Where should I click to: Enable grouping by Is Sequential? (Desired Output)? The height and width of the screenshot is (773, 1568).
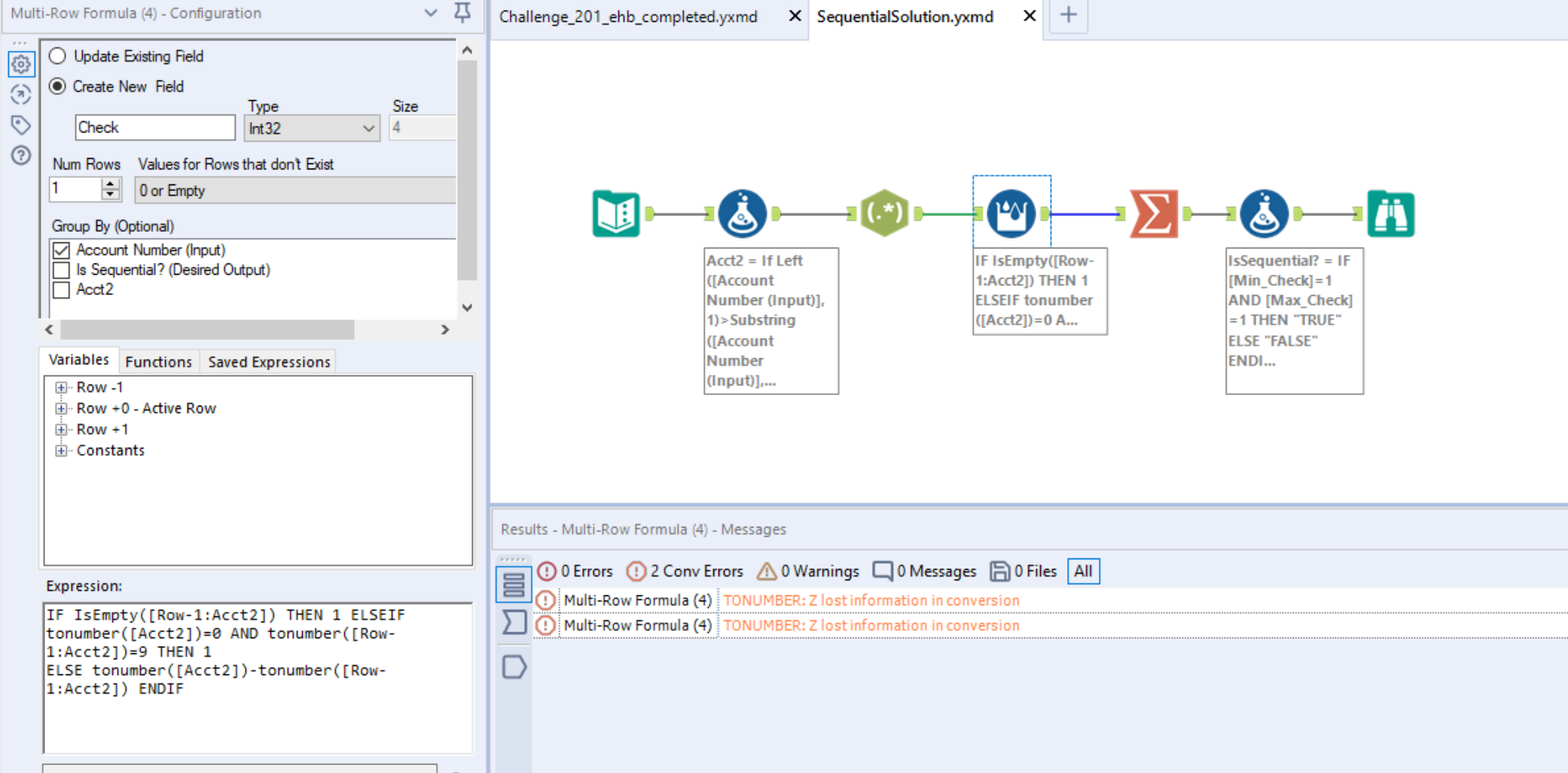tap(61, 269)
